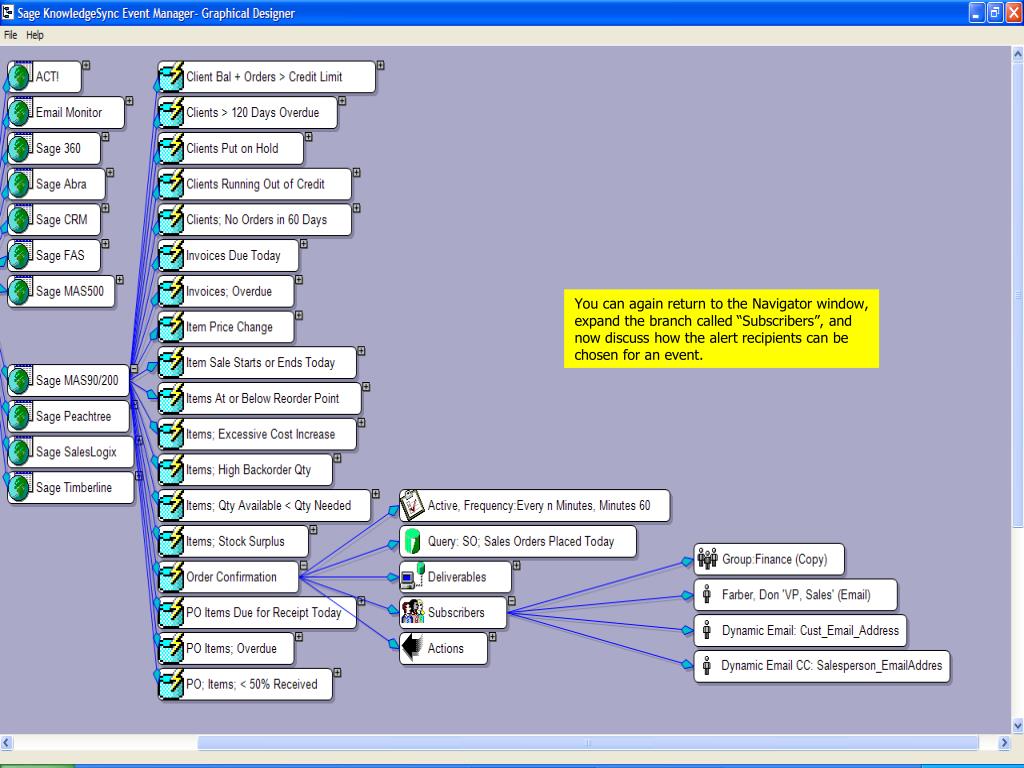1024x768 pixels.
Task: Expand the Deliverables node
Action: [516, 566]
